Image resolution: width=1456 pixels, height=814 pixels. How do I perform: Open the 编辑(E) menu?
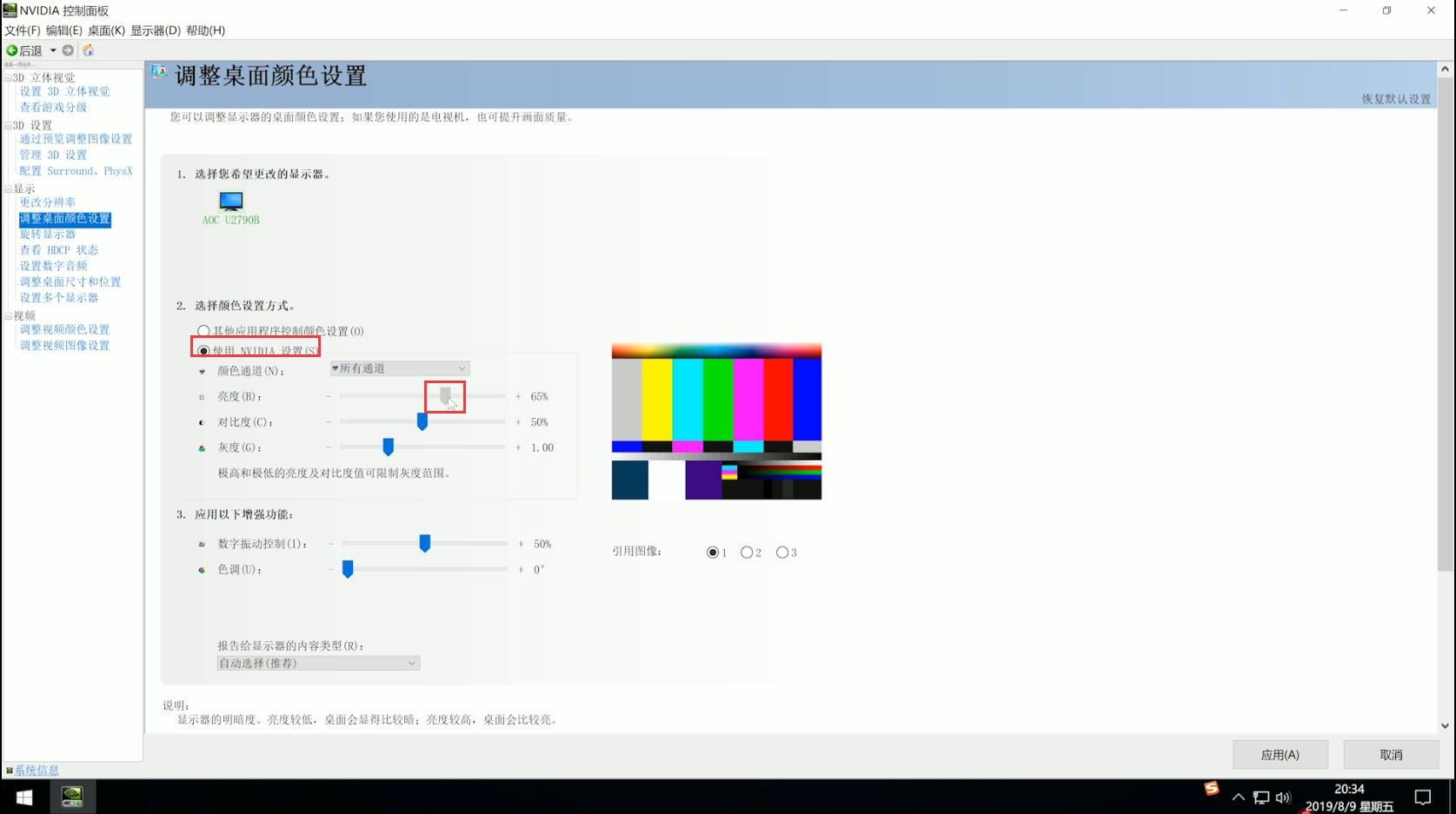click(x=64, y=30)
